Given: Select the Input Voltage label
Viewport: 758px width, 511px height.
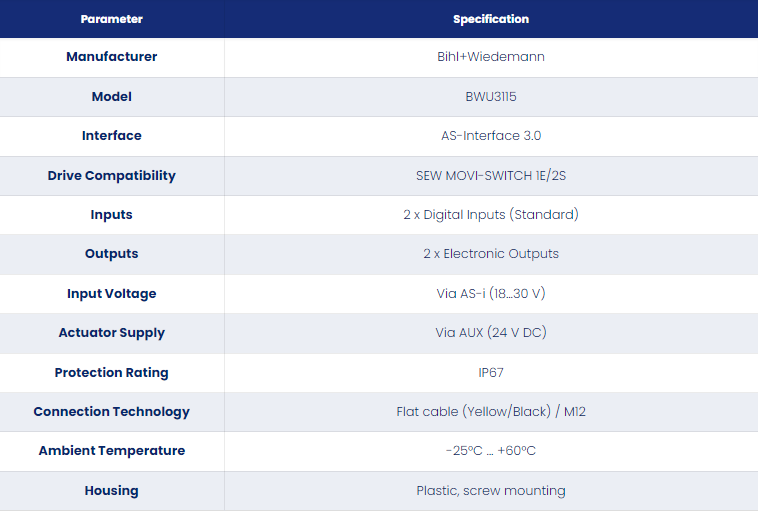Looking at the screenshot, I should pos(112,293).
